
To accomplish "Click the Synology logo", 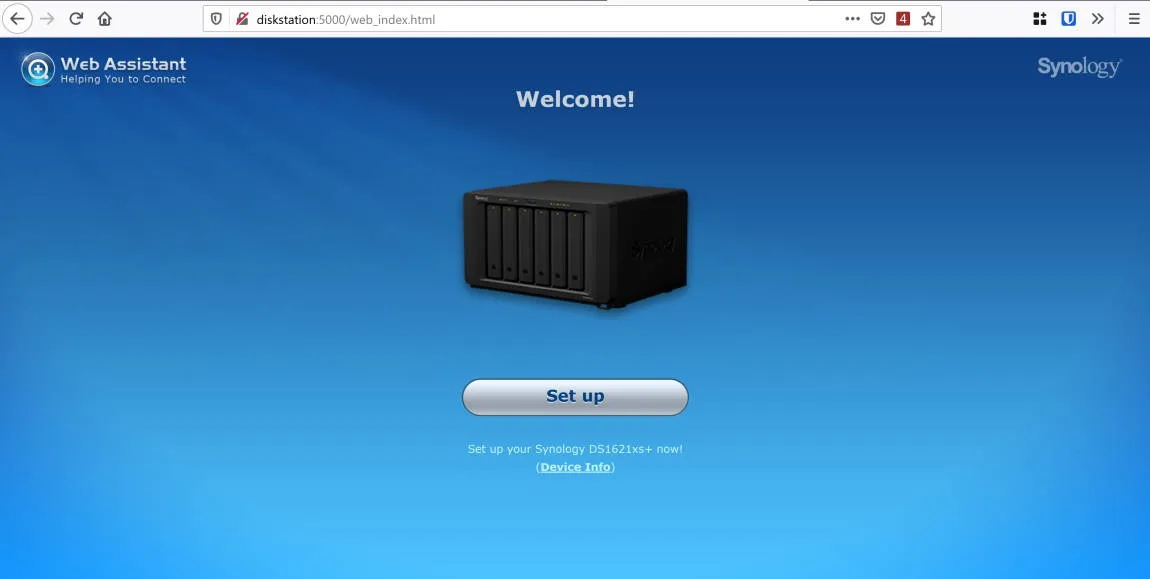I will 1079,66.
